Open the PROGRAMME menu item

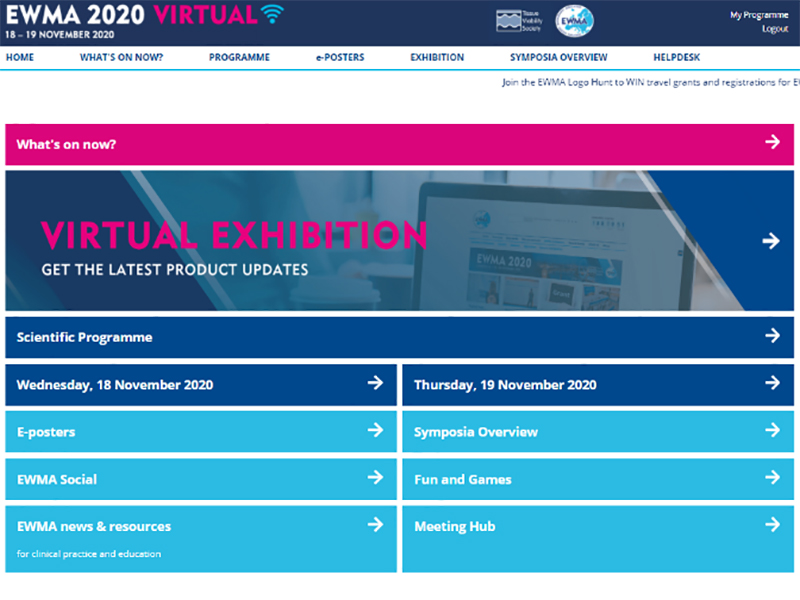[239, 58]
